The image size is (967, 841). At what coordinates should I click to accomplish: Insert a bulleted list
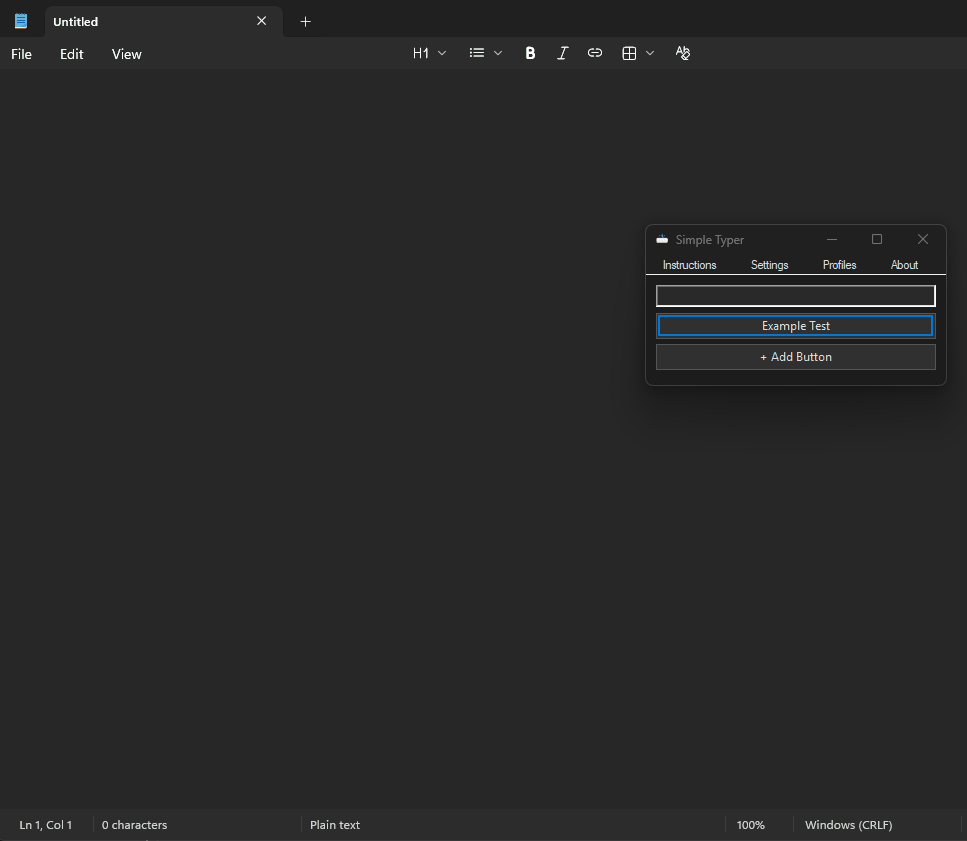477,53
